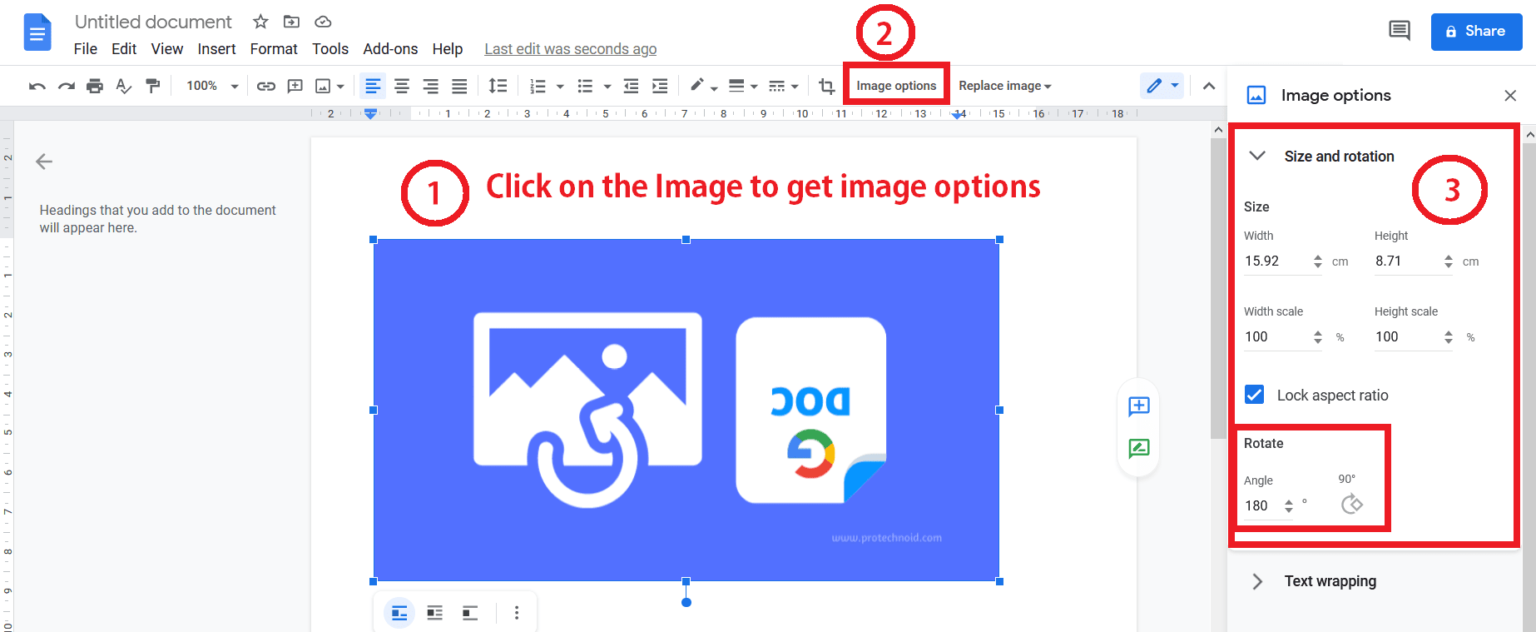Image resolution: width=1536 pixels, height=632 pixels.
Task: Redo the last undone action
Action: (x=66, y=86)
